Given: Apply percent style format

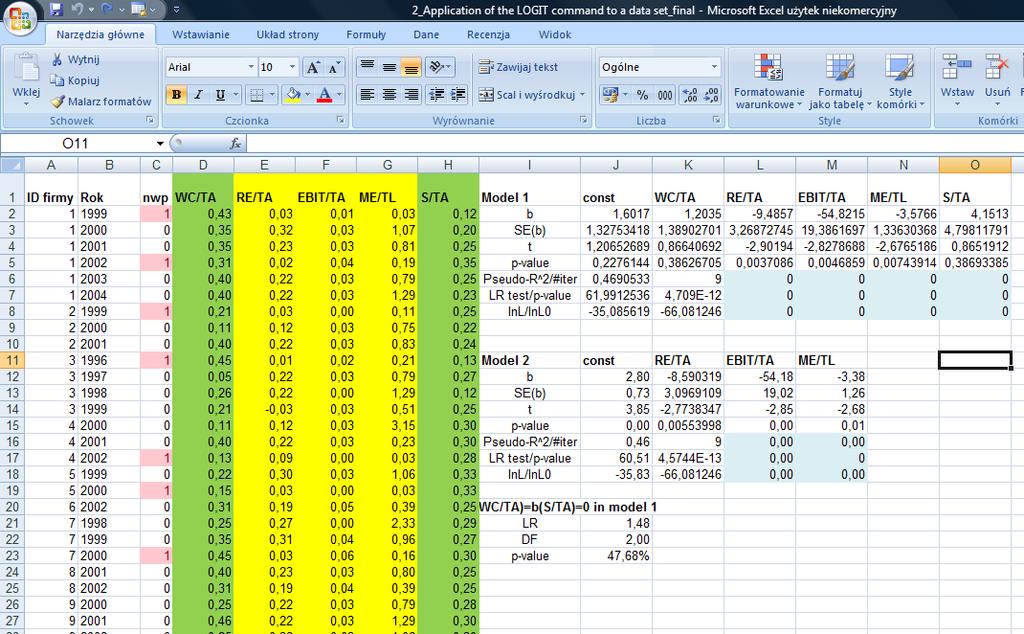Looking at the screenshot, I should (x=643, y=95).
